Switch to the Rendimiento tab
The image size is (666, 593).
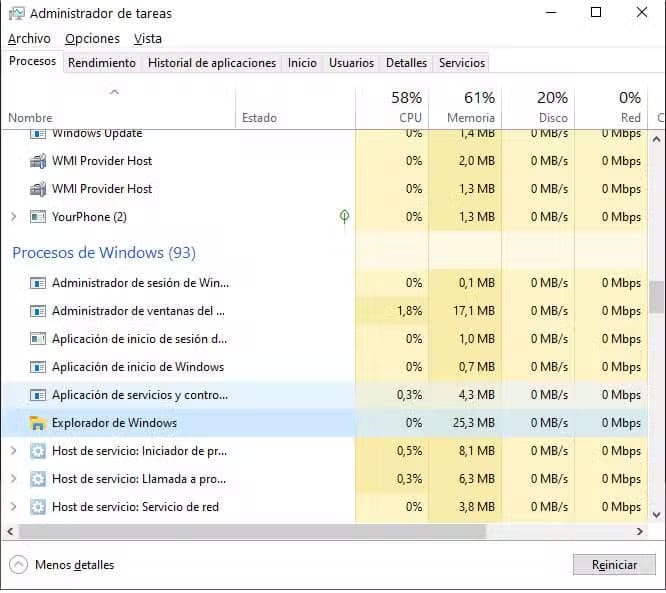tap(102, 63)
